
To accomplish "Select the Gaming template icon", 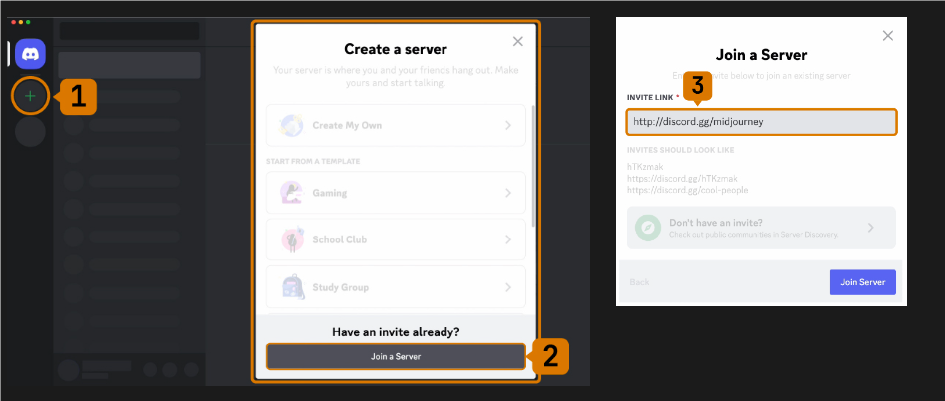I will coord(292,193).
